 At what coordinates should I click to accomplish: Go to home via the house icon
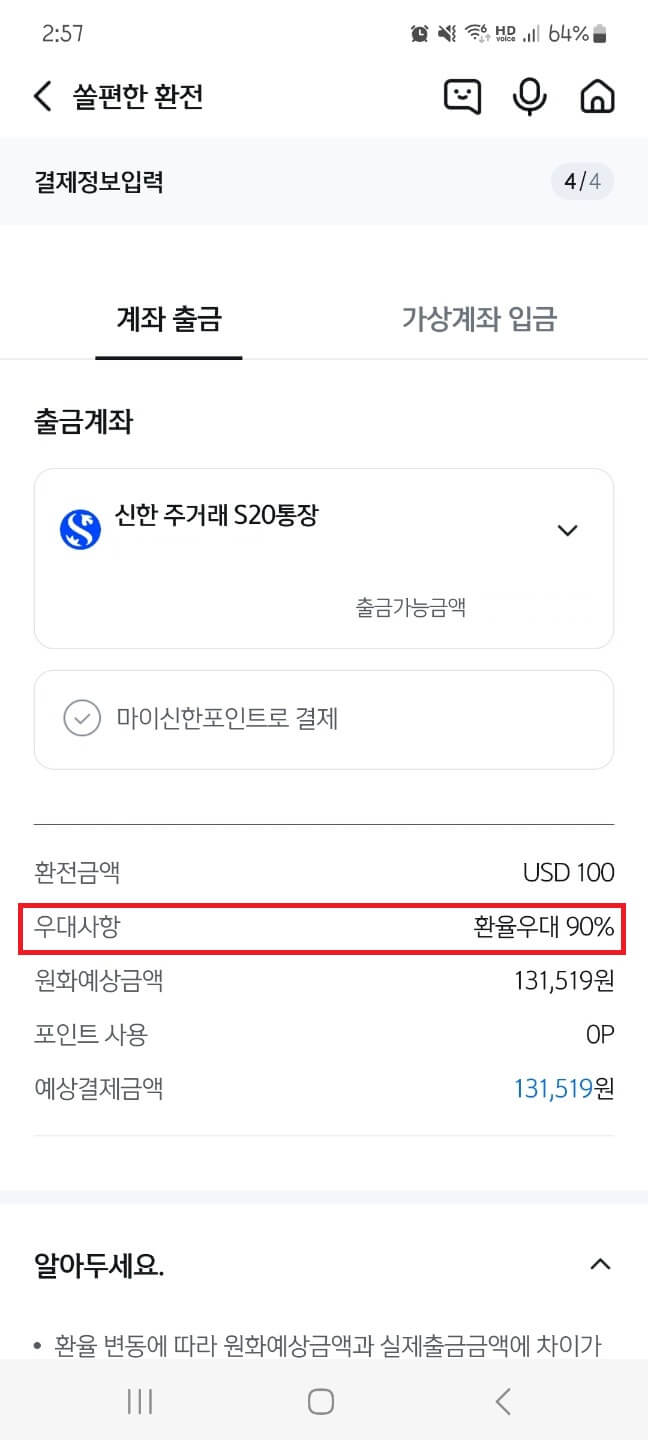coord(596,96)
